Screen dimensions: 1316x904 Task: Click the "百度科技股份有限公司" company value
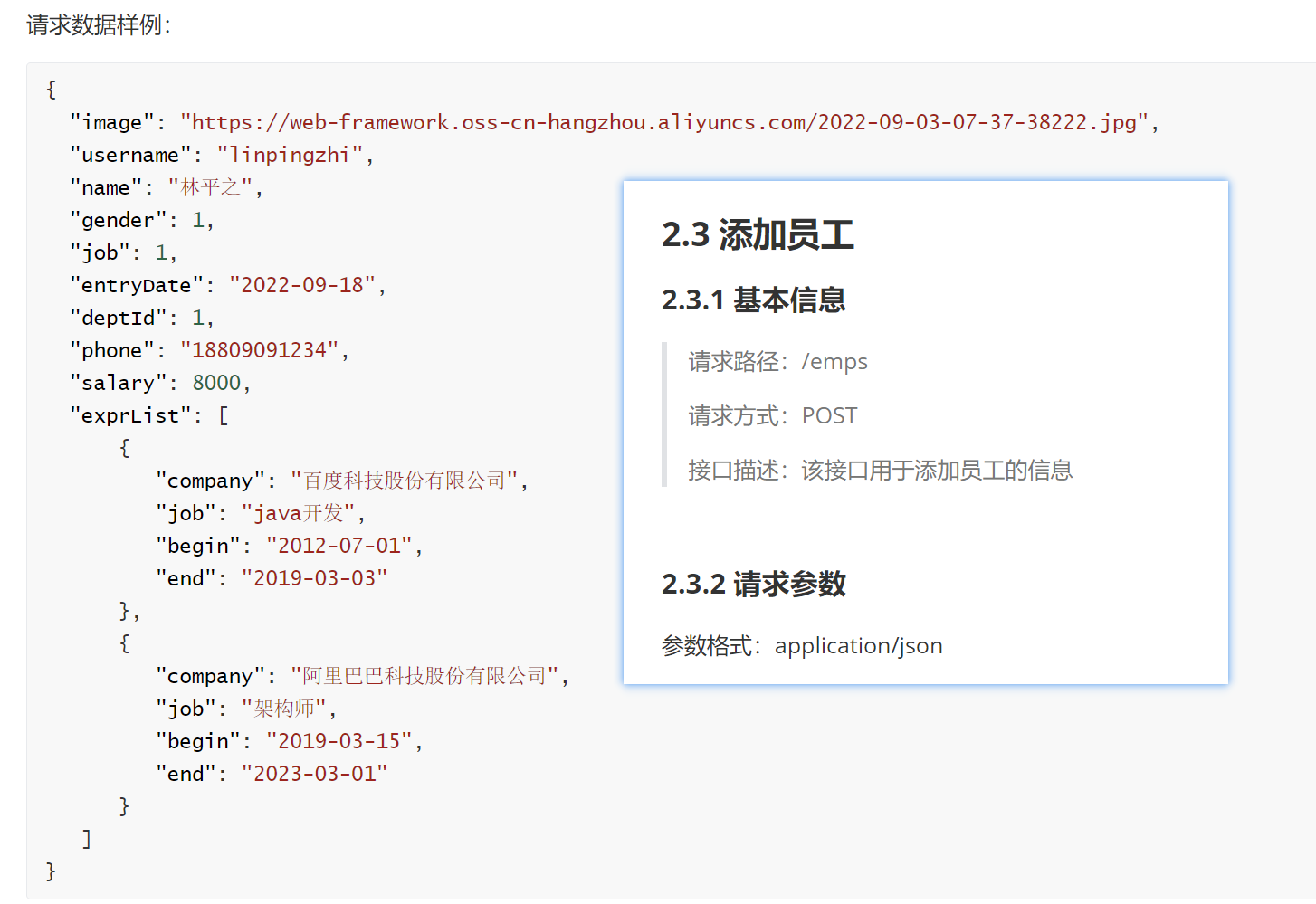403,481
